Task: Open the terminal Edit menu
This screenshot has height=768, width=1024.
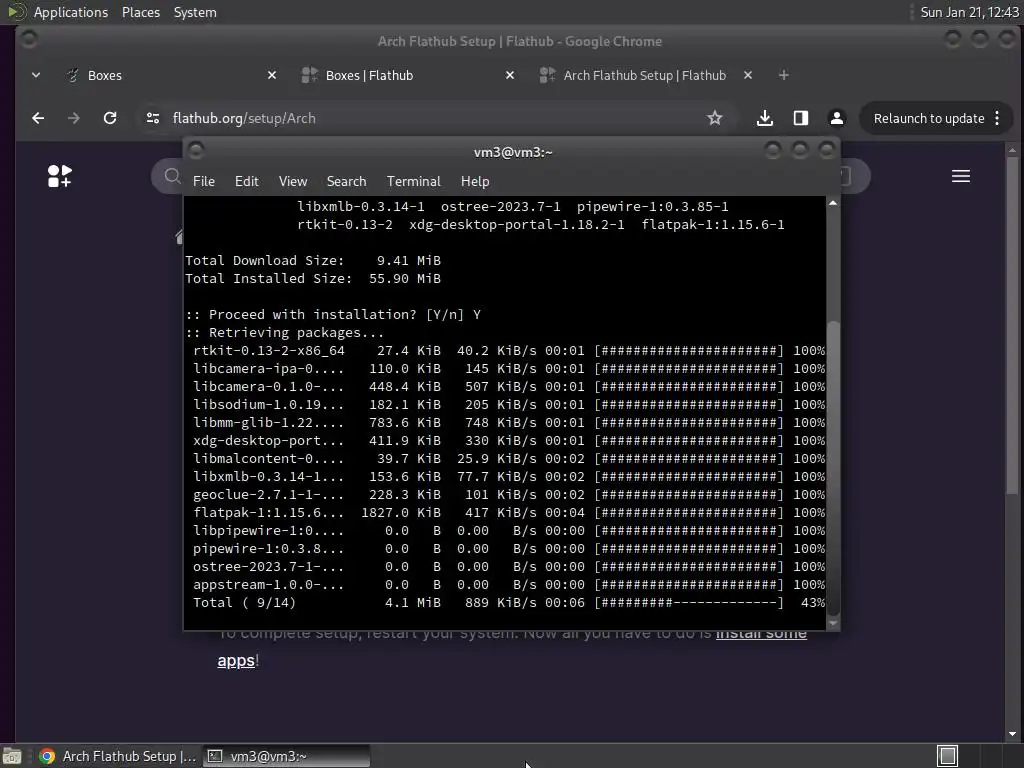Action: click(247, 182)
